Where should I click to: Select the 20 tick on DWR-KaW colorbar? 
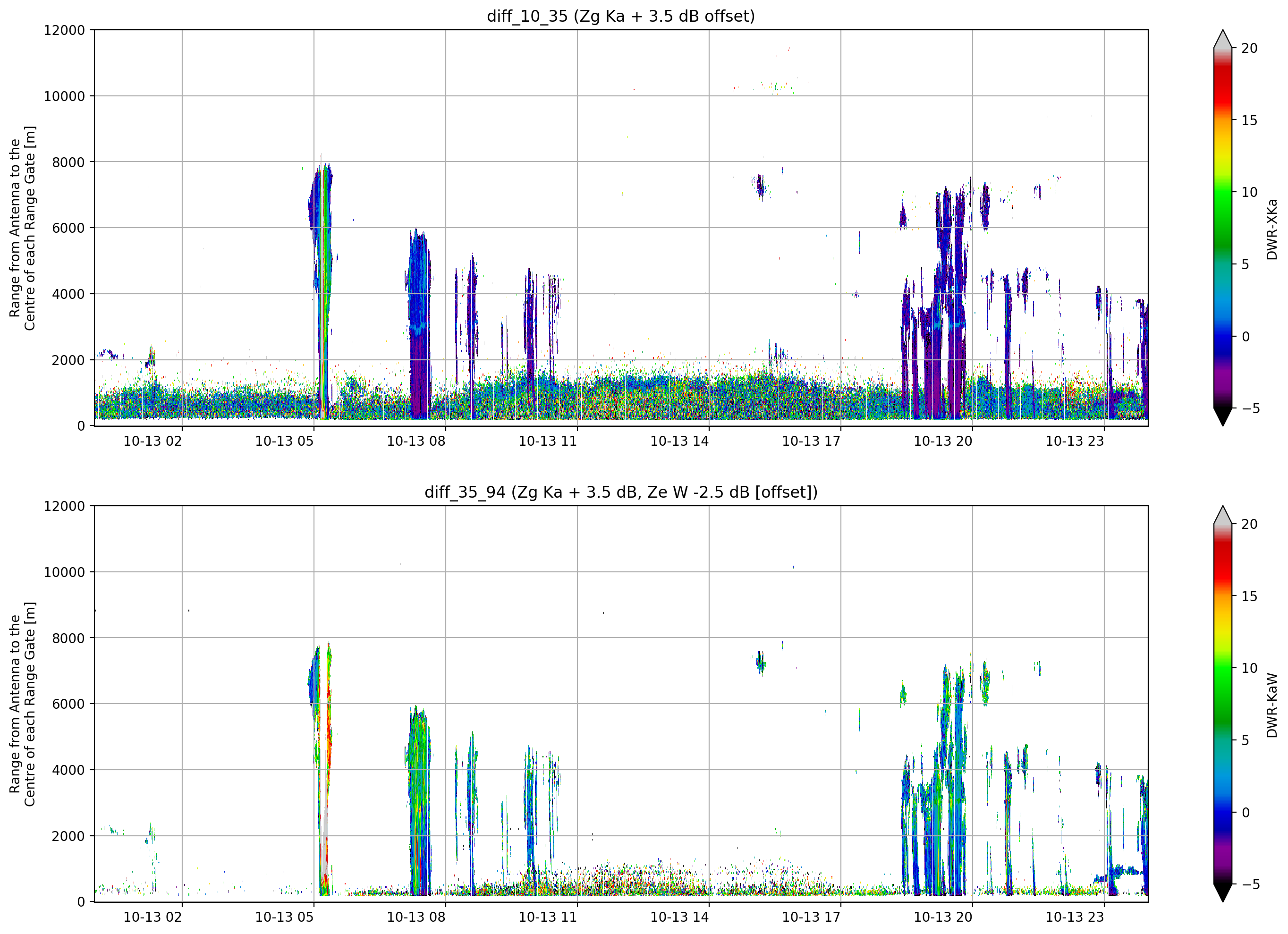[1249, 525]
